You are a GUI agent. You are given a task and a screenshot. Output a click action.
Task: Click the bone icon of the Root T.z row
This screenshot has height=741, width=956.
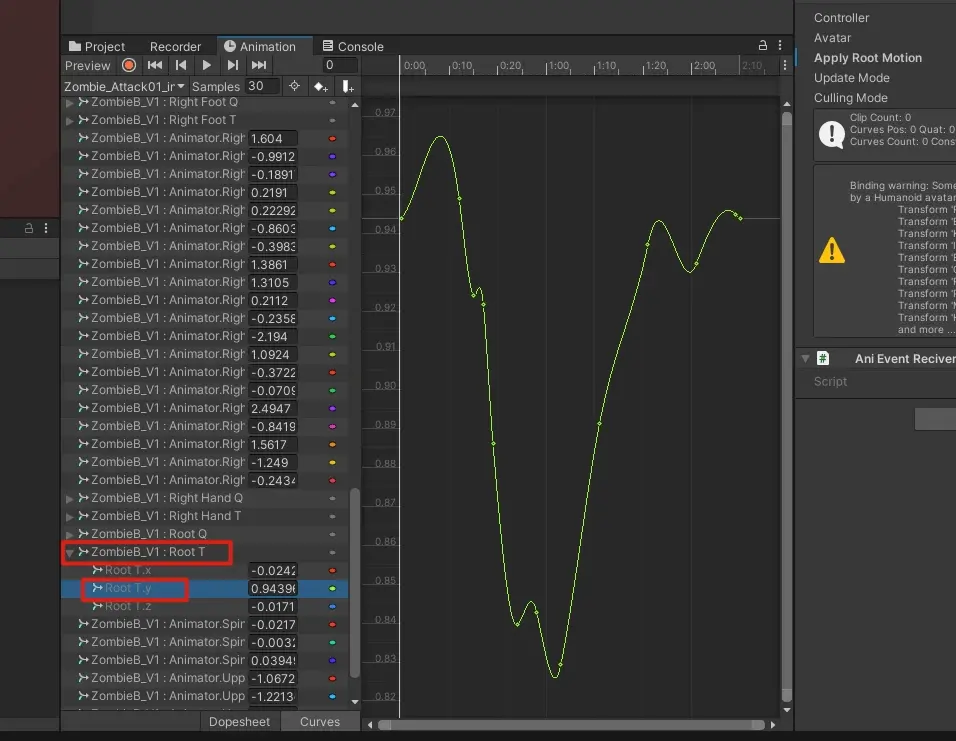coord(97,606)
